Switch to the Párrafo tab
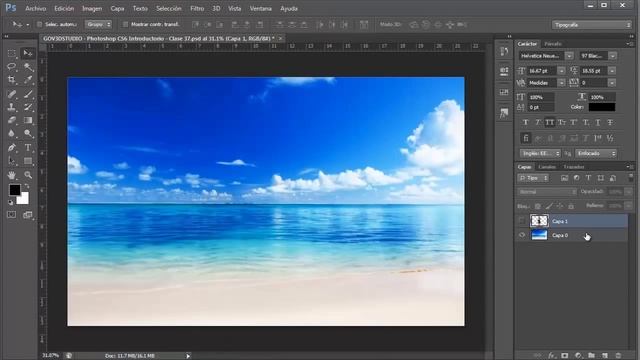640x360 pixels. coord(553,44)
